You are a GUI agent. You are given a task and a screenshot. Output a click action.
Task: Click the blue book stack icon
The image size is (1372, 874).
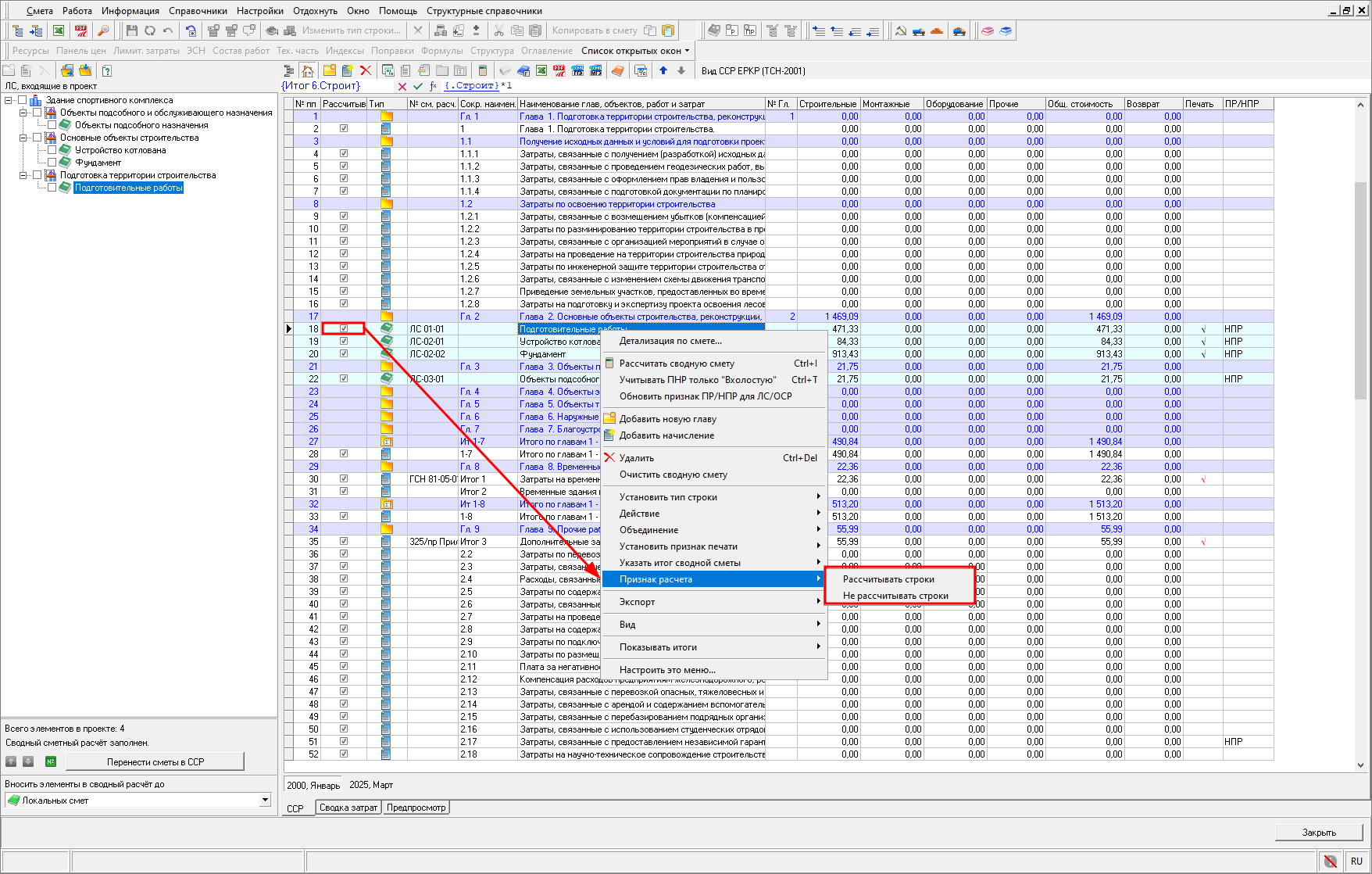pyautogui.click(x=1006, y=30)
